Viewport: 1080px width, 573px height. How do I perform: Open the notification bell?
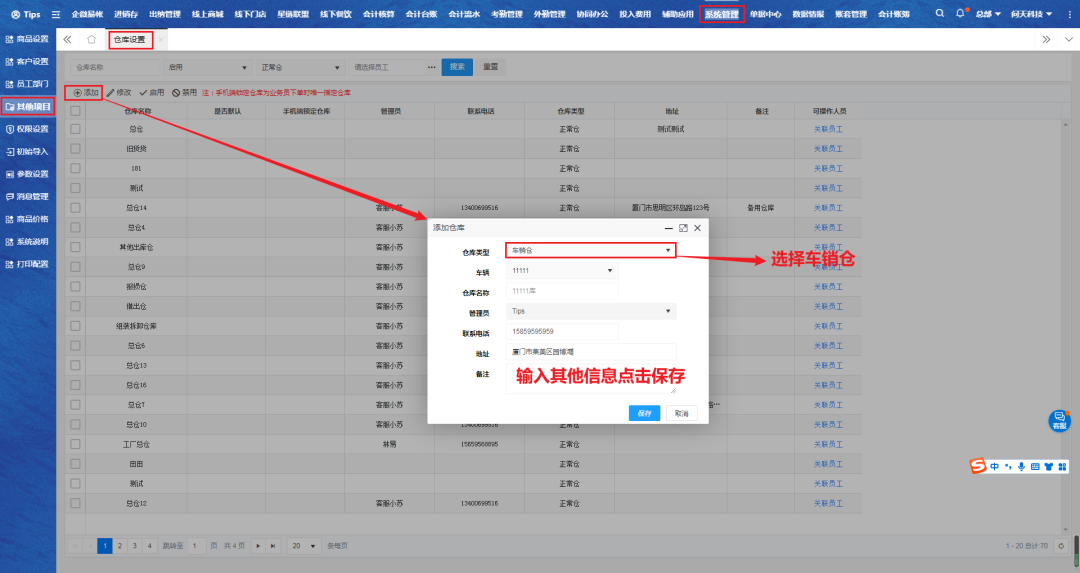[961, 14]
